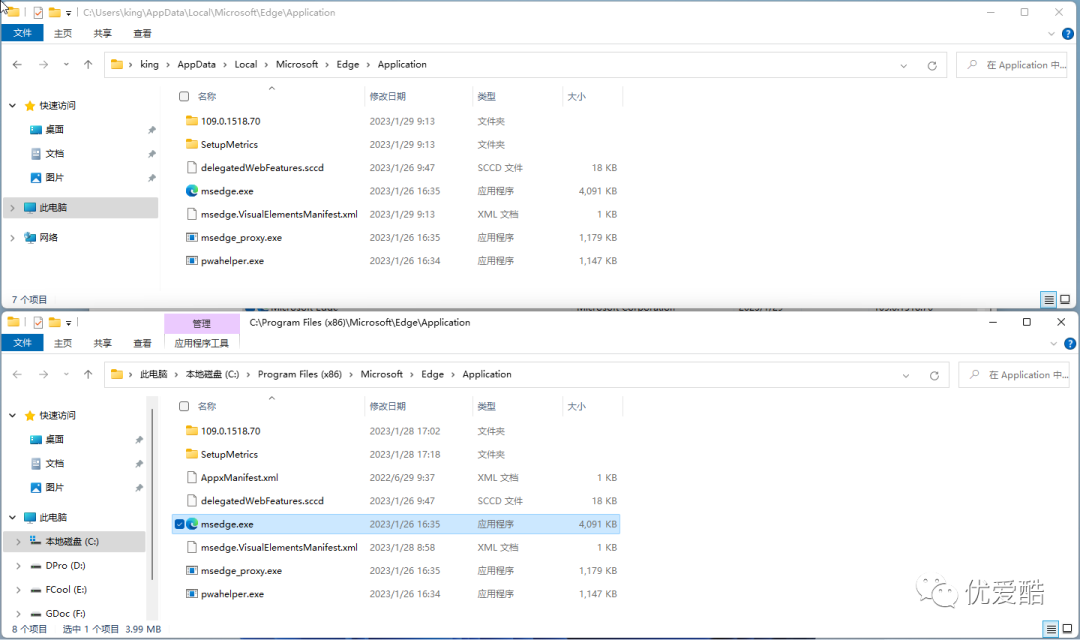Refresh the bottom window folder view

(934, 375)
